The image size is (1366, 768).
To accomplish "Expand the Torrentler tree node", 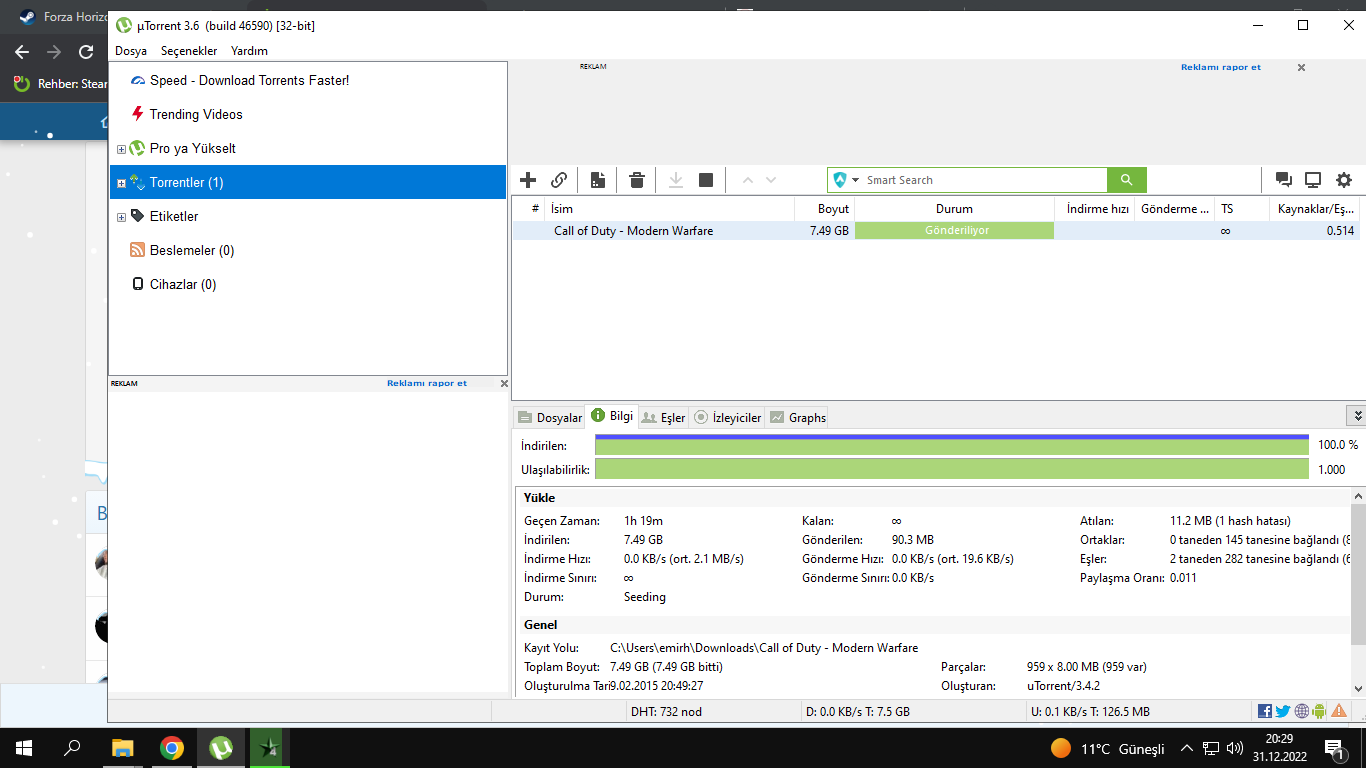I will [x=122, y=183].
